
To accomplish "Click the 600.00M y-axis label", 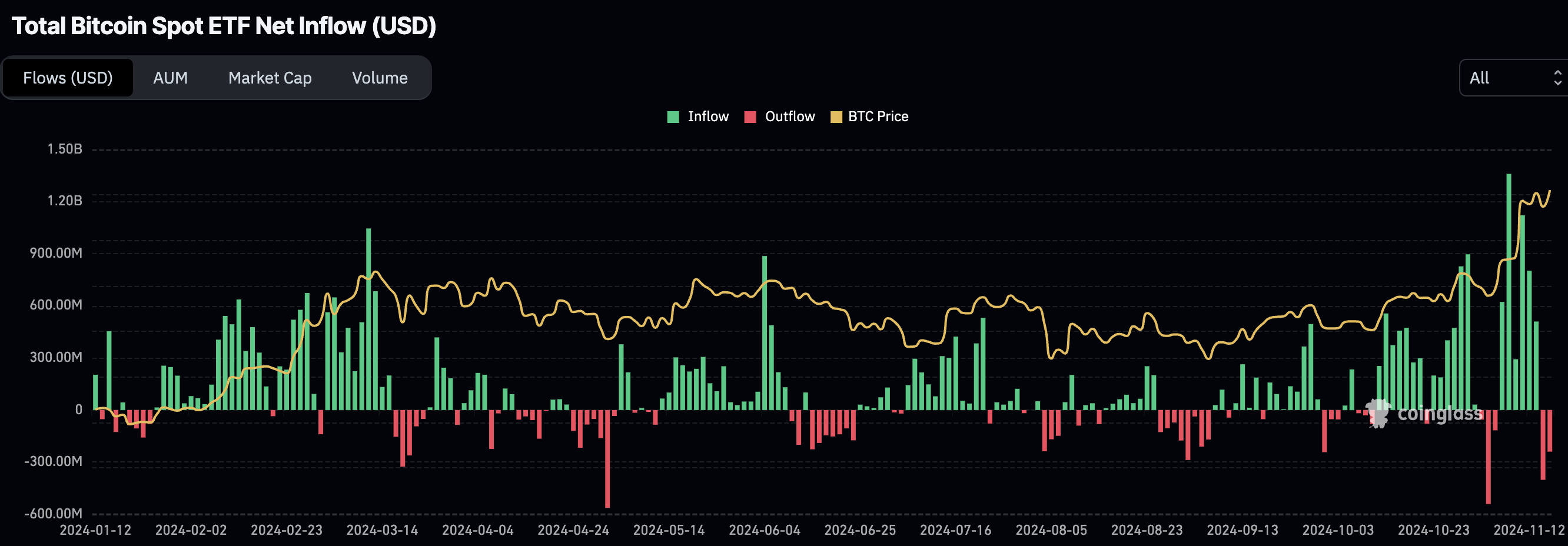I will click(x=56, y=305).
